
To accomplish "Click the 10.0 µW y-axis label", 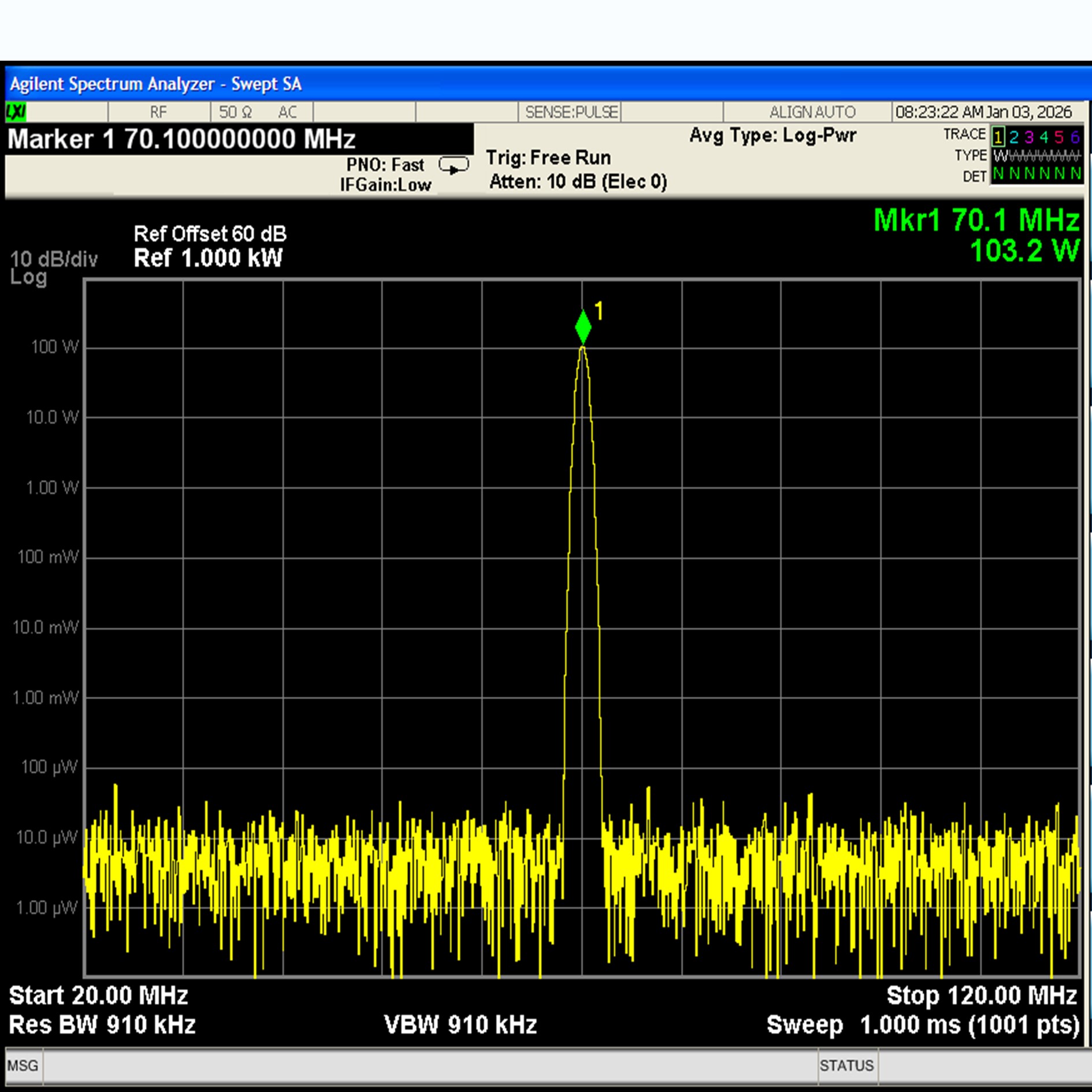I will [x=46, y=838].
